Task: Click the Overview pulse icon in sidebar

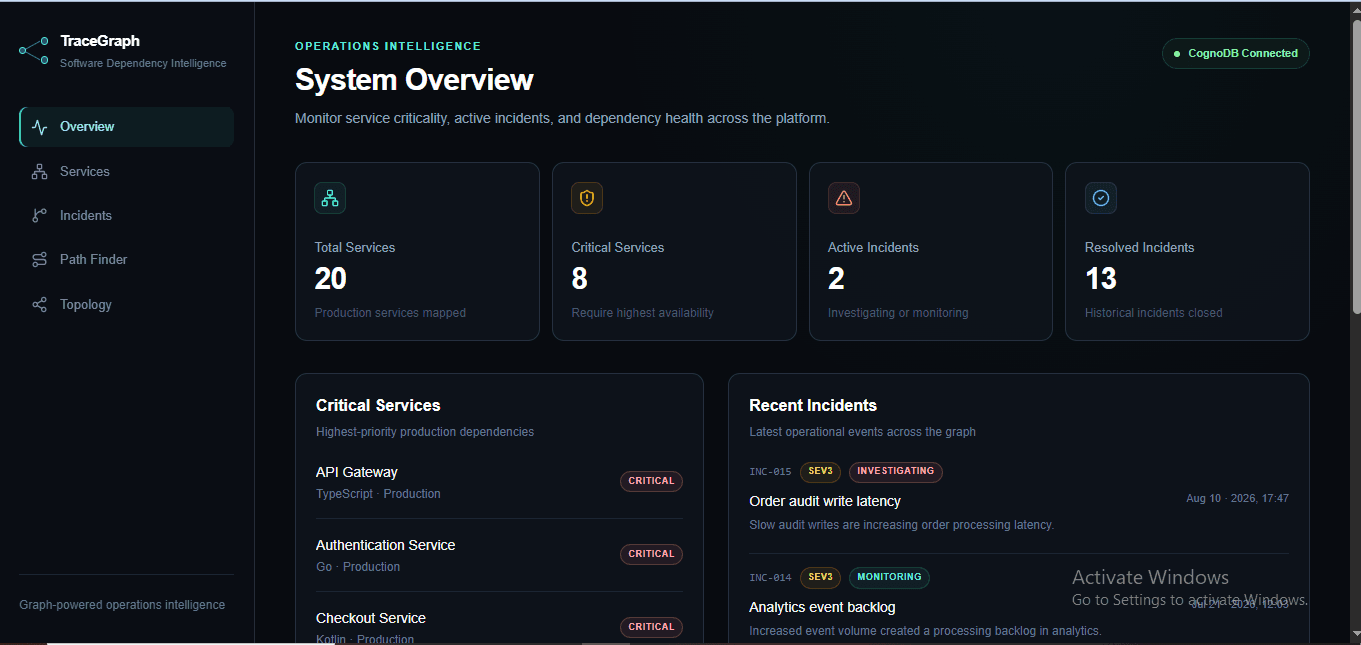Action: 40,127
